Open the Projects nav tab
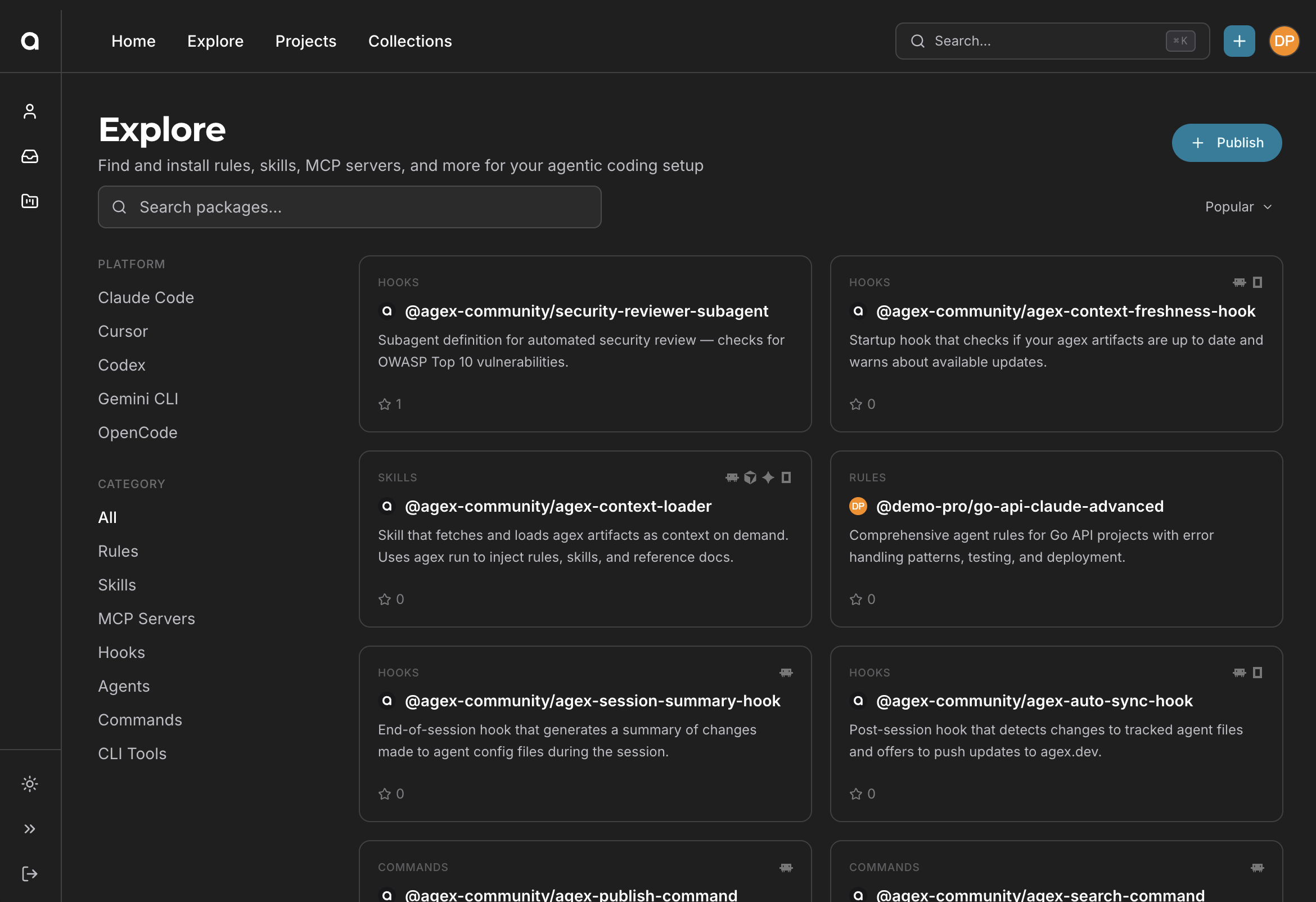The width and height of the screenshot is (1316, 902). coord(306,40)
